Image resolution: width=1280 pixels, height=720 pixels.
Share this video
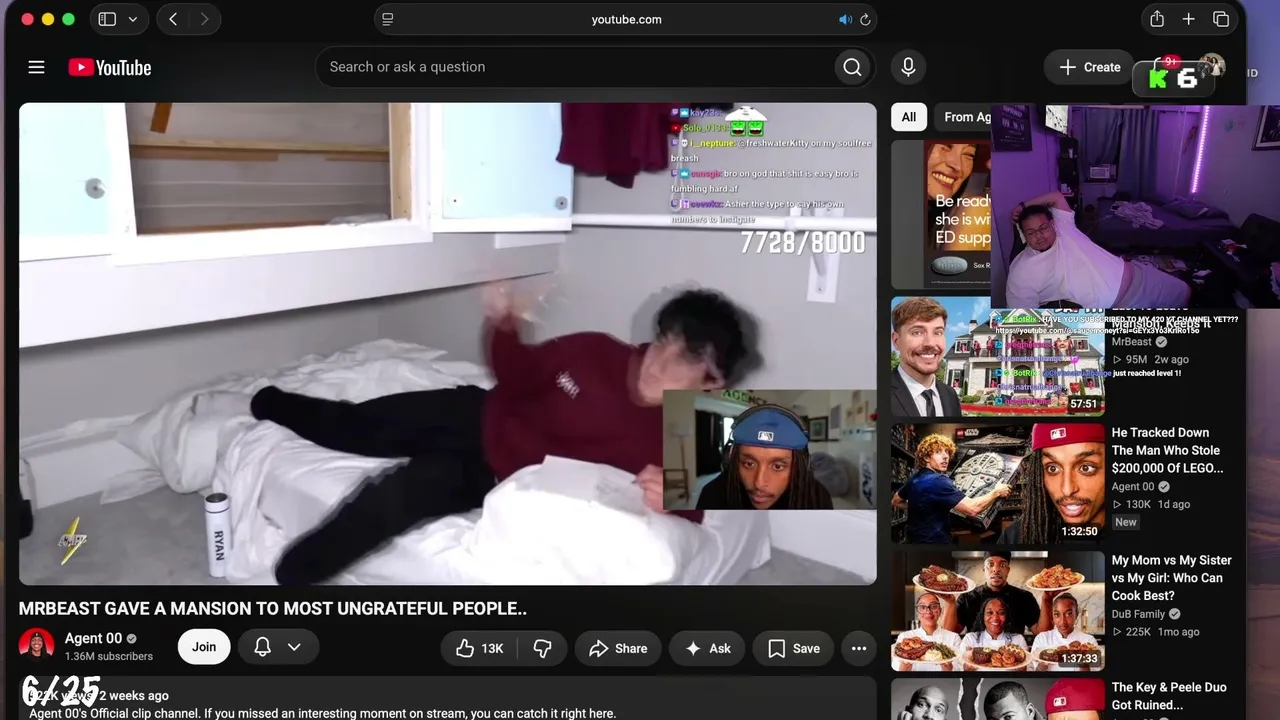(x=618, y=648)
